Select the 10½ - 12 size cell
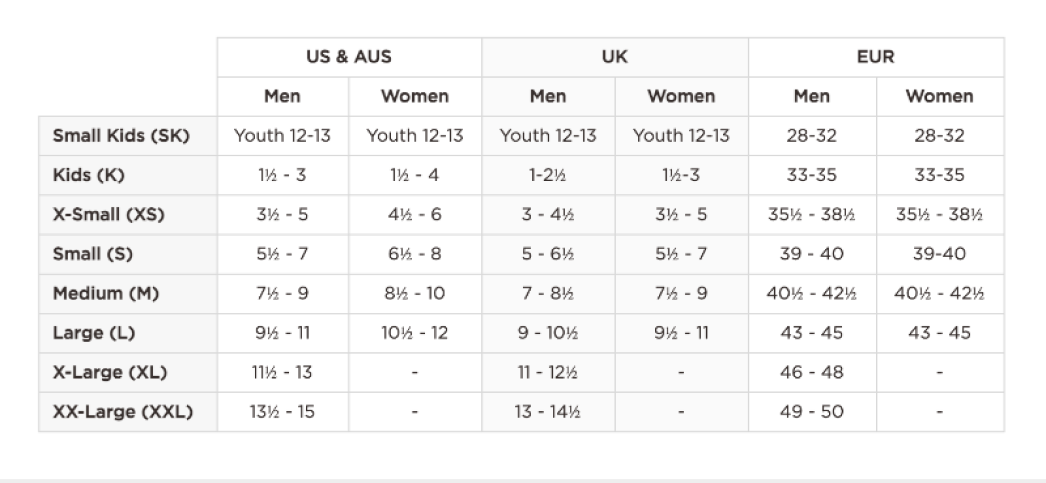 click(x=415, y=333)
